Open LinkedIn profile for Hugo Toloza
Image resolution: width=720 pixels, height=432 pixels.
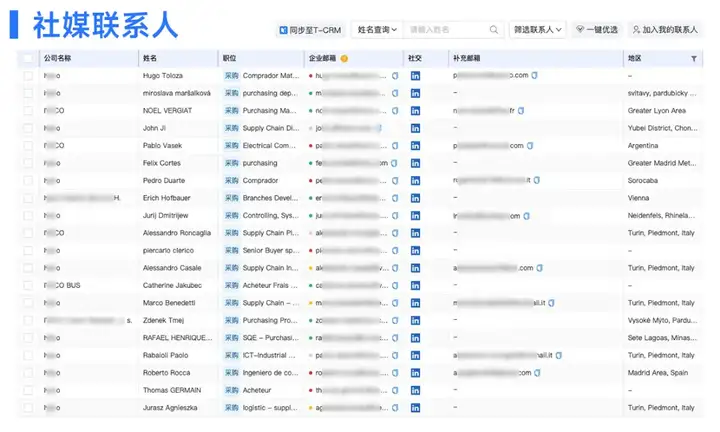tap(415, 75)
